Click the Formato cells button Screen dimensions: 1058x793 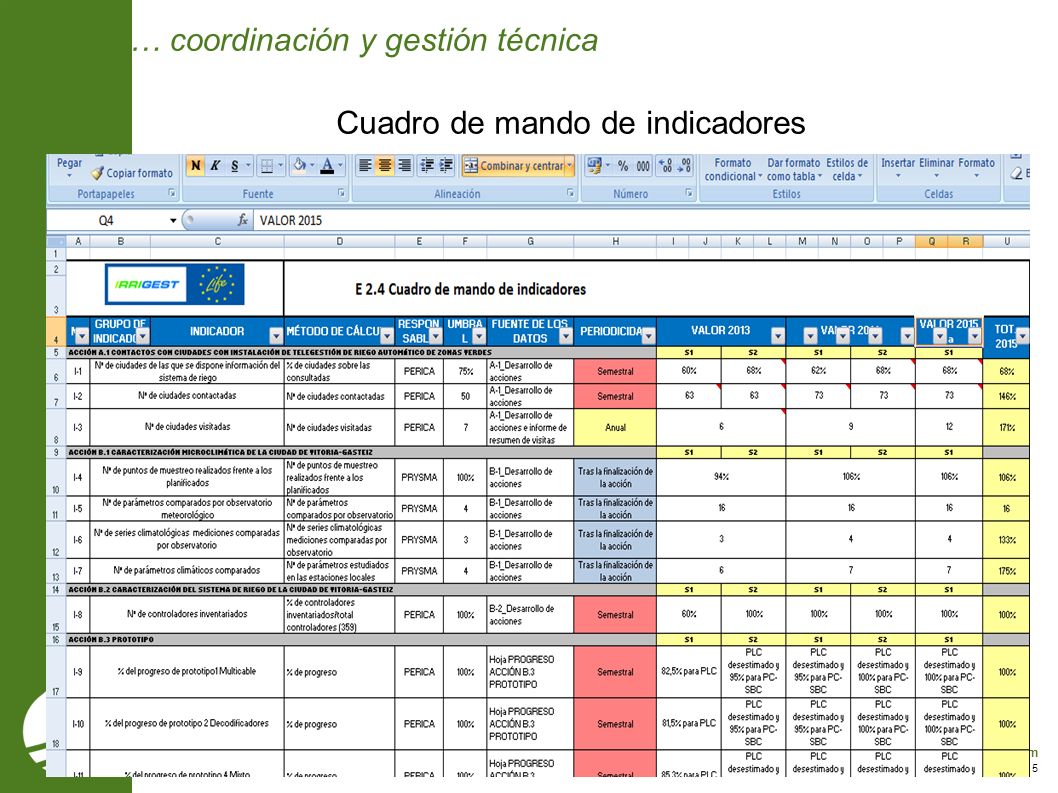[976, 169]
